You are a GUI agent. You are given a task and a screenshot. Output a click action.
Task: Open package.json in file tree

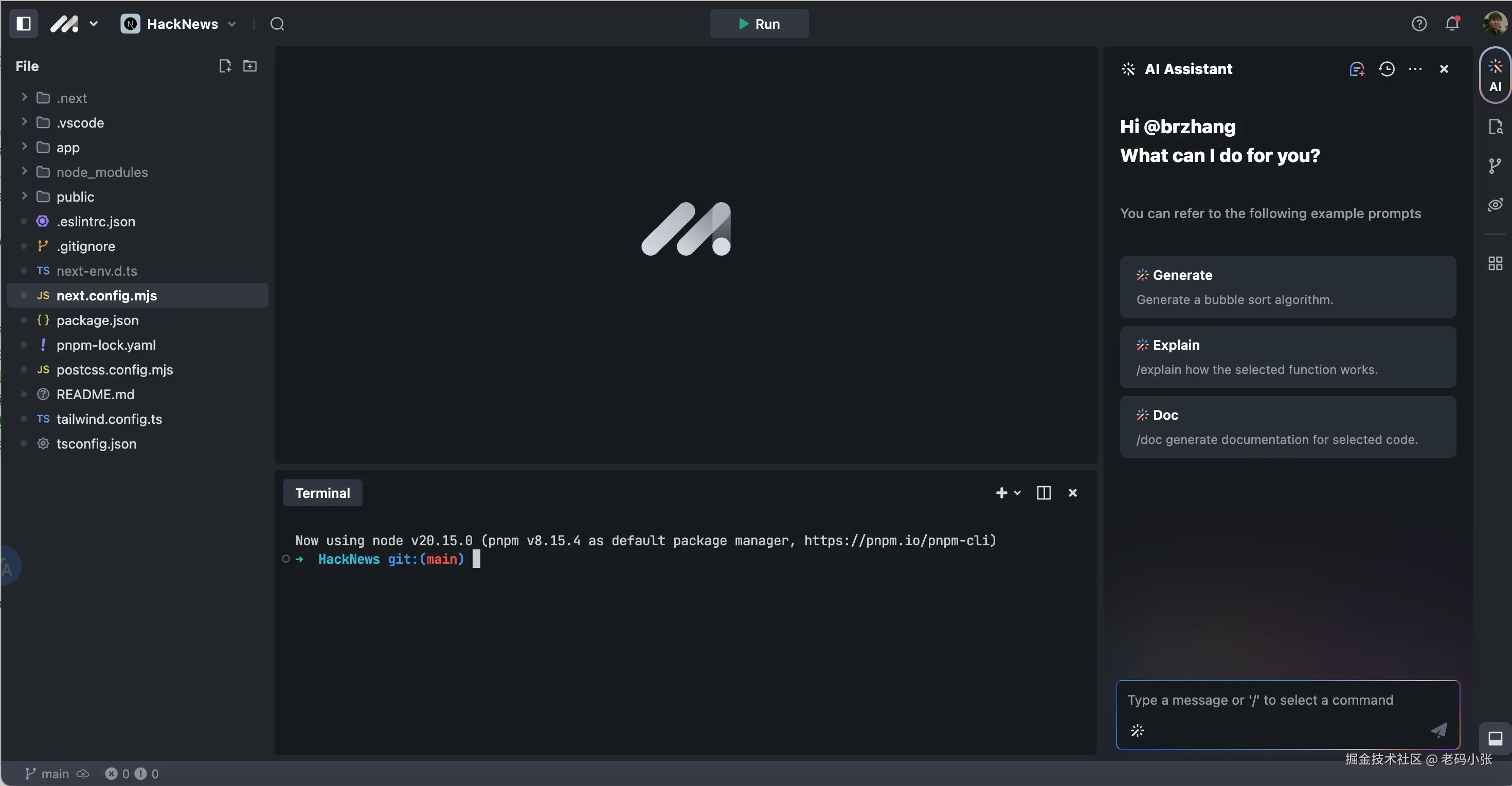point(97,320)
